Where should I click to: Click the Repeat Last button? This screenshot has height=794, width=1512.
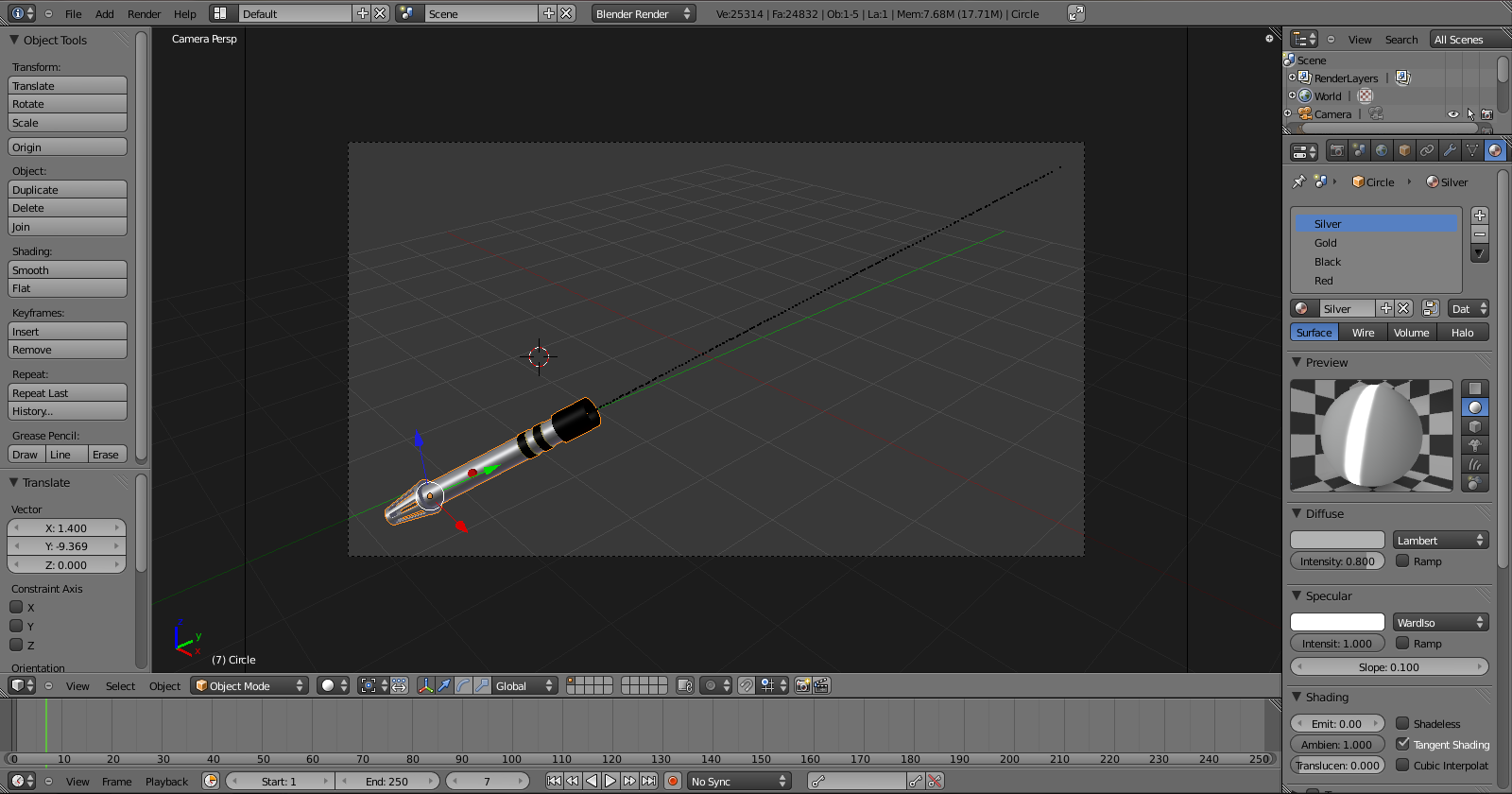click(67, 392)
